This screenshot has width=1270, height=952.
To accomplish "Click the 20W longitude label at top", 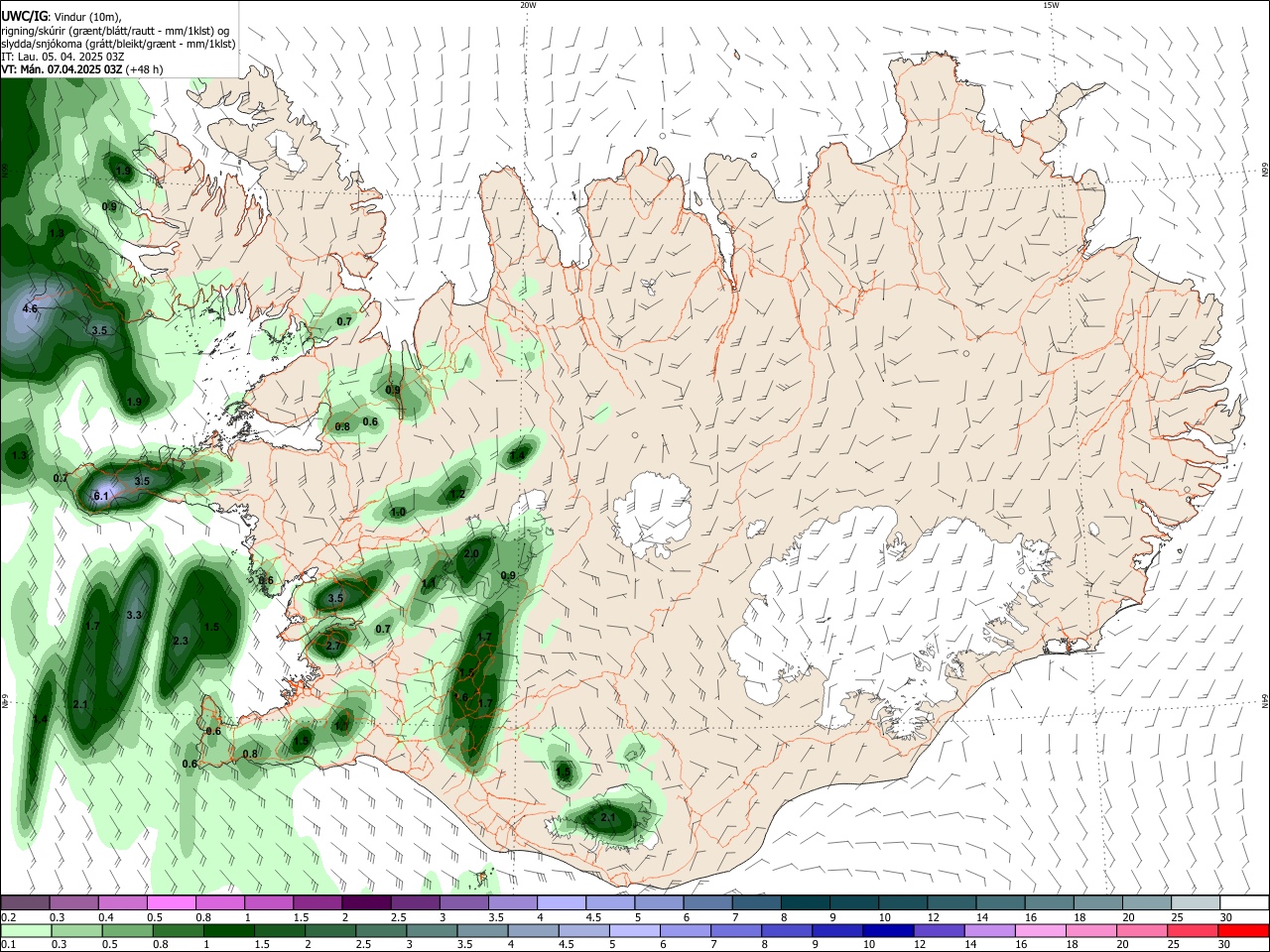I will (x=528, y=5).
